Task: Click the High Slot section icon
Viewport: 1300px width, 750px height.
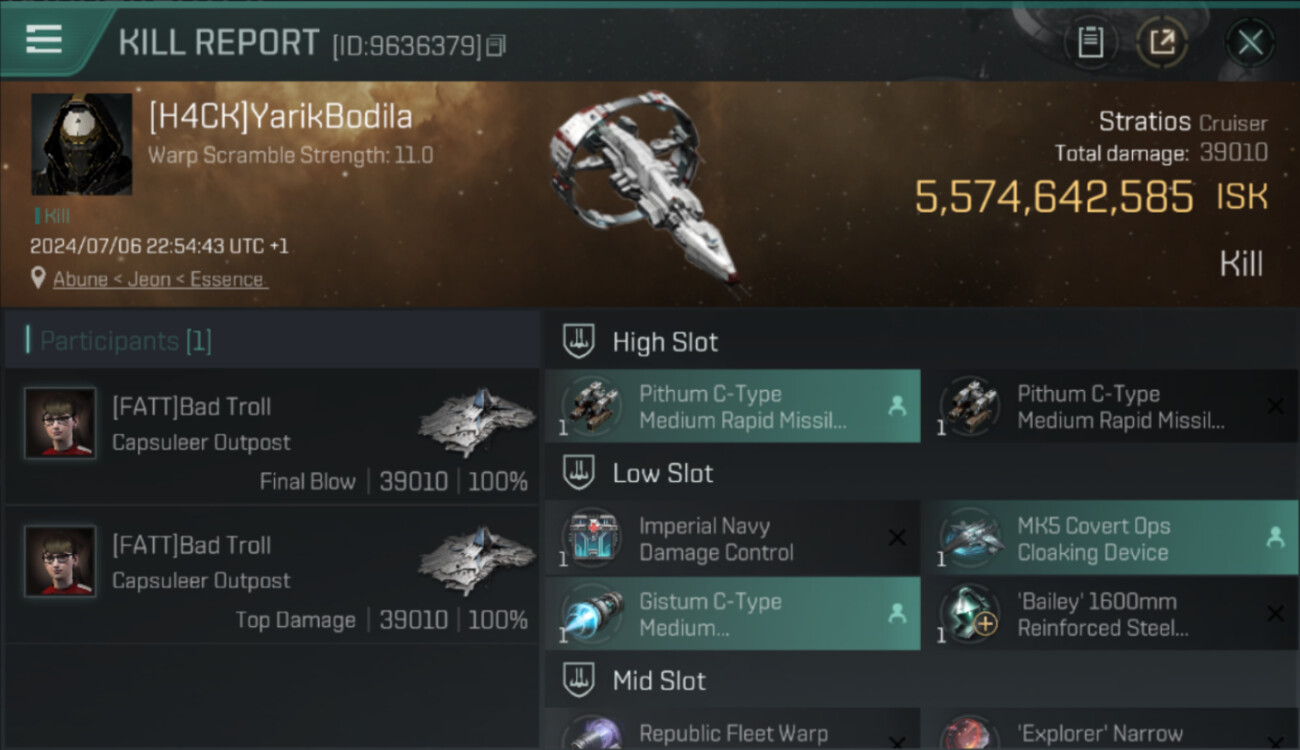Action: (x=578, y=341)
